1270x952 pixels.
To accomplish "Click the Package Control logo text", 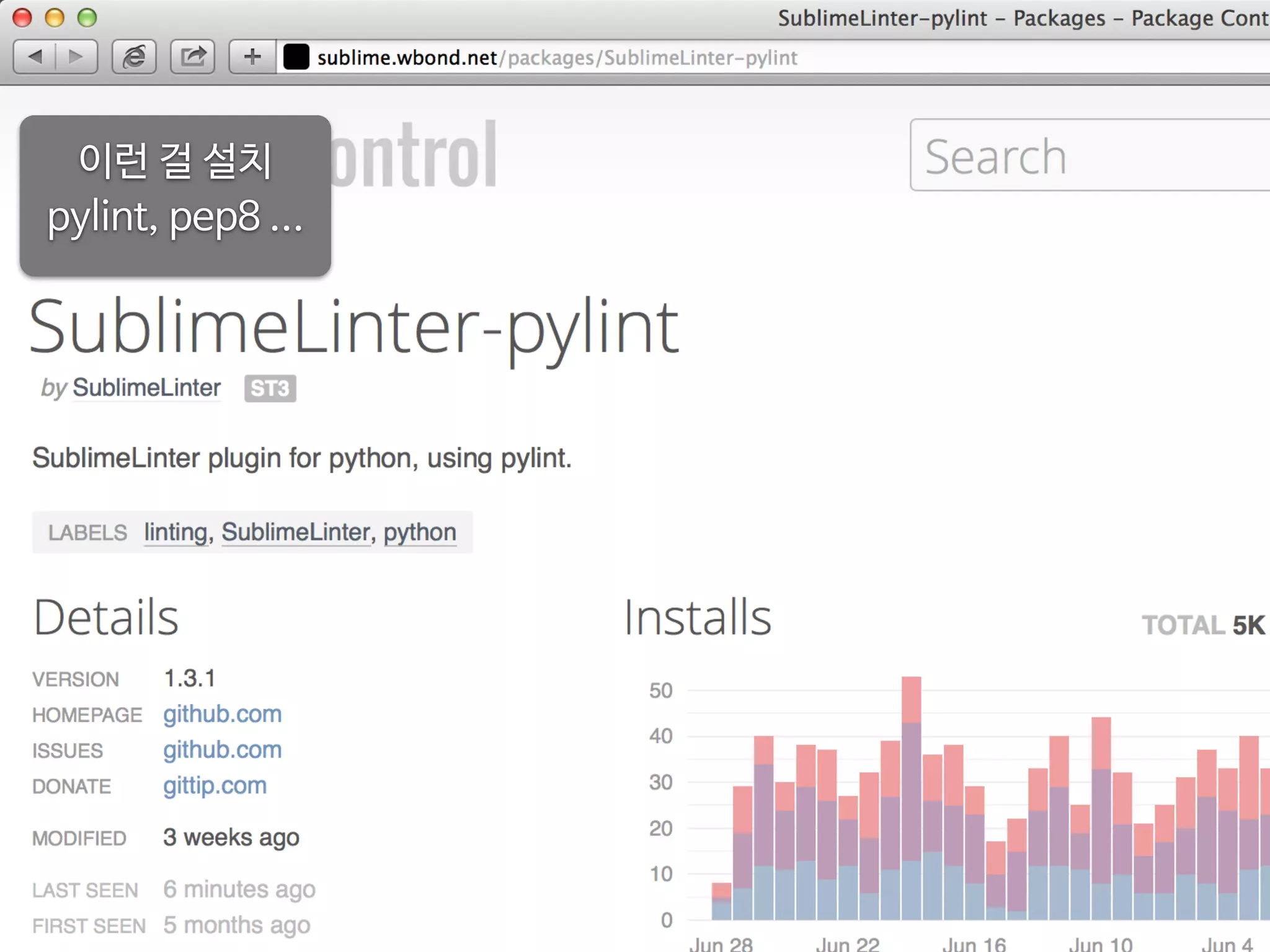I will pyautogui.click(x=414, y=154).
